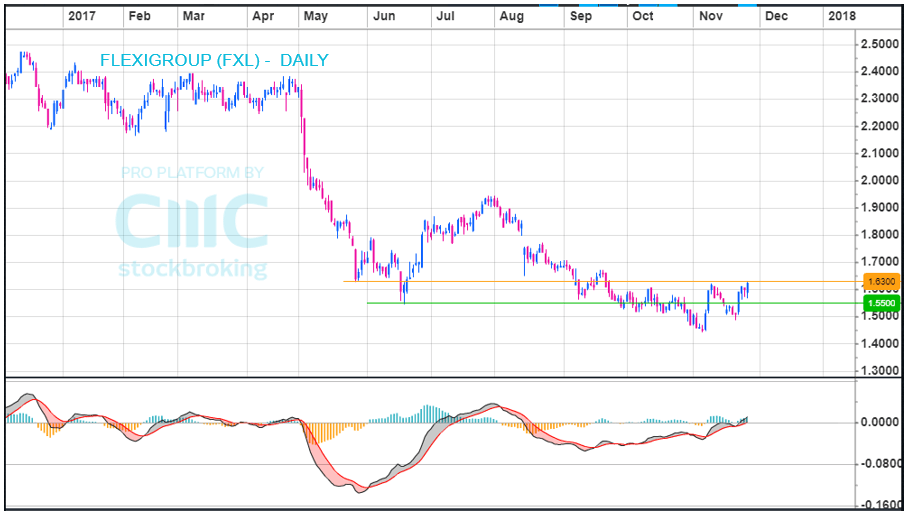Click the 2.4000 value on the price axis
The height and width of the screenshot is (515, 912).
[880, 72]
